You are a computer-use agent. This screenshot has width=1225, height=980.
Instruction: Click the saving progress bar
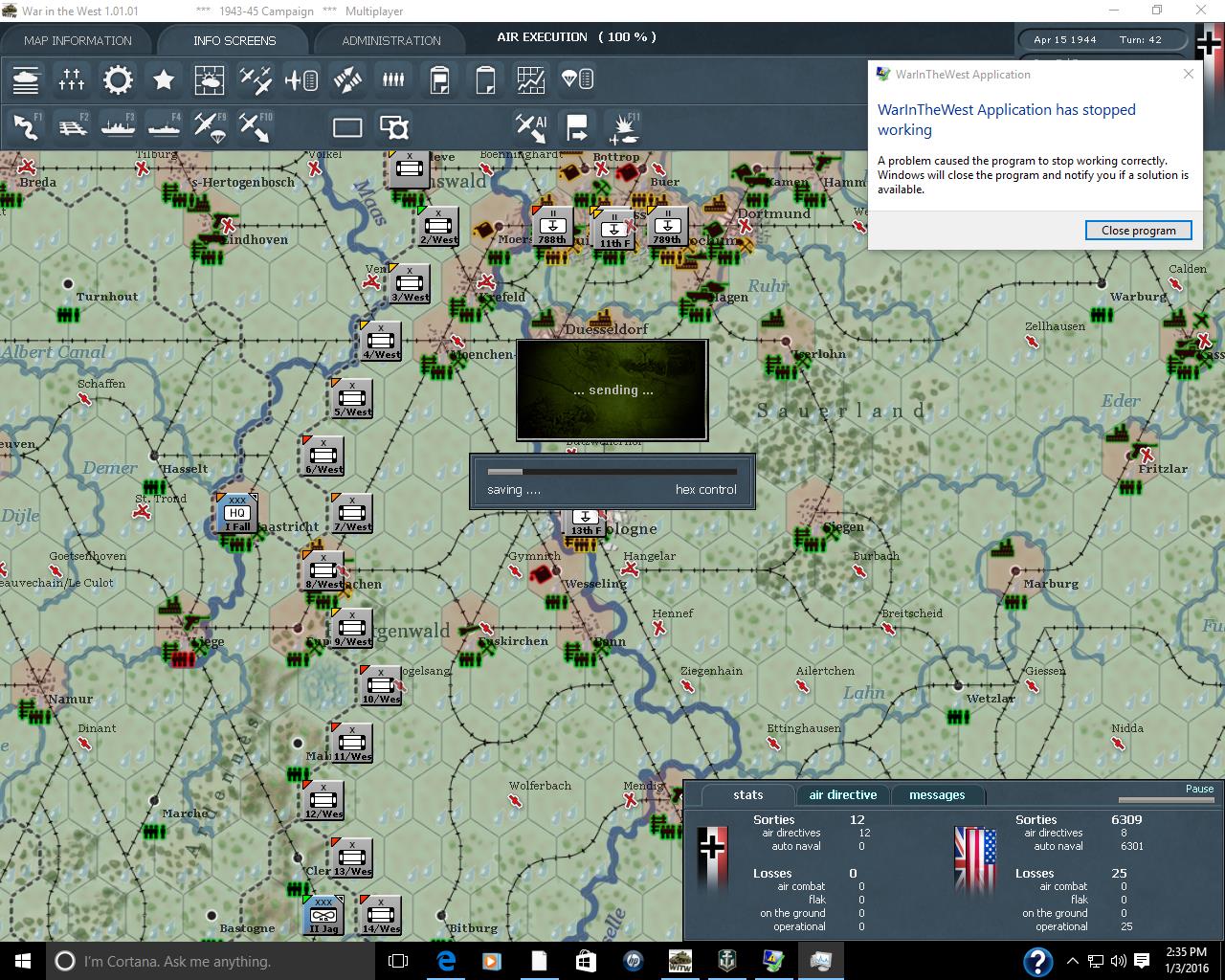[x=612, y=472]
